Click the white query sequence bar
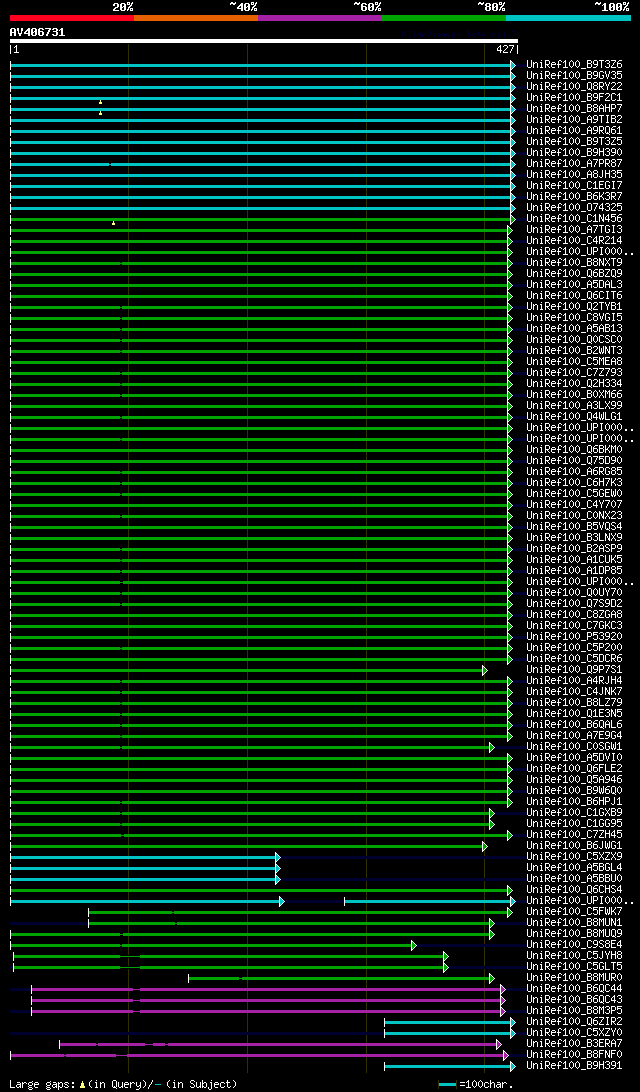Image resolution: width=640 pixels, height=1092 pixels. click(264, 41)
